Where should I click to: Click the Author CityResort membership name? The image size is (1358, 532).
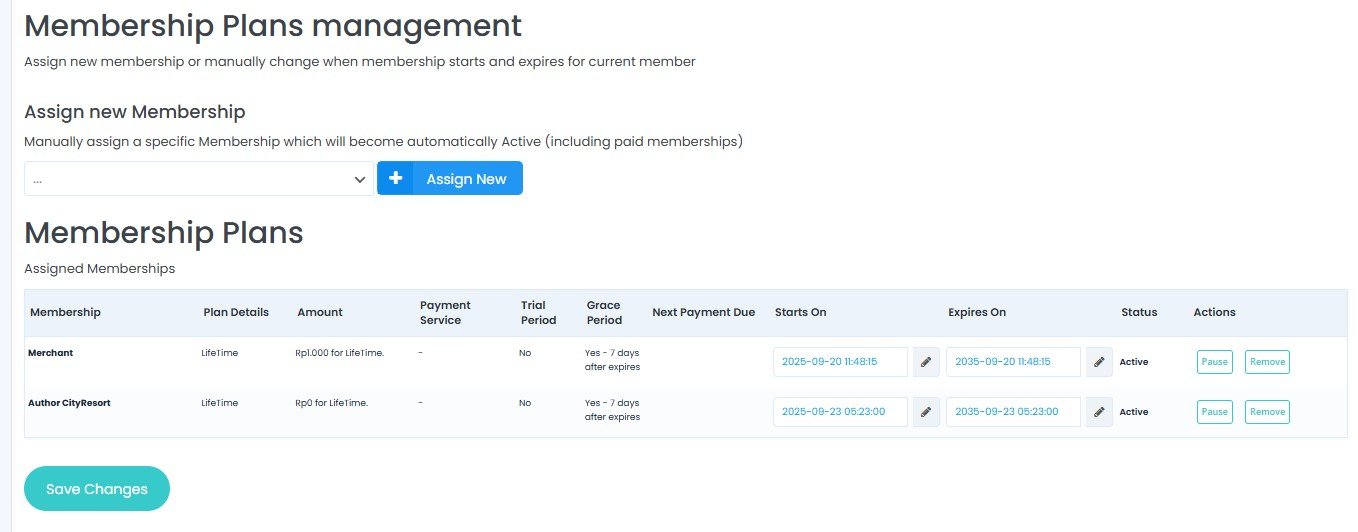(x=69, y=402)
